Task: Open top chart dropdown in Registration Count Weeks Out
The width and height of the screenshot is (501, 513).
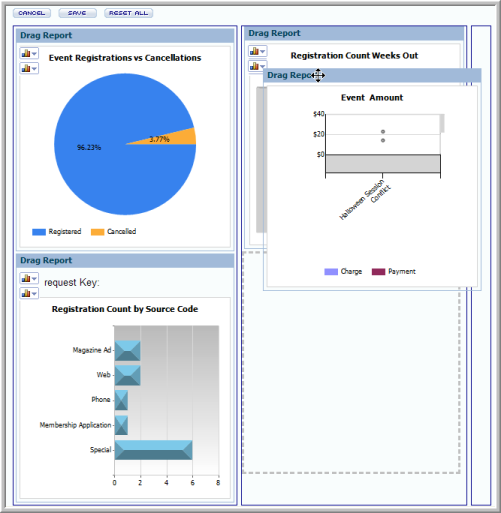Action: point(258,51)
